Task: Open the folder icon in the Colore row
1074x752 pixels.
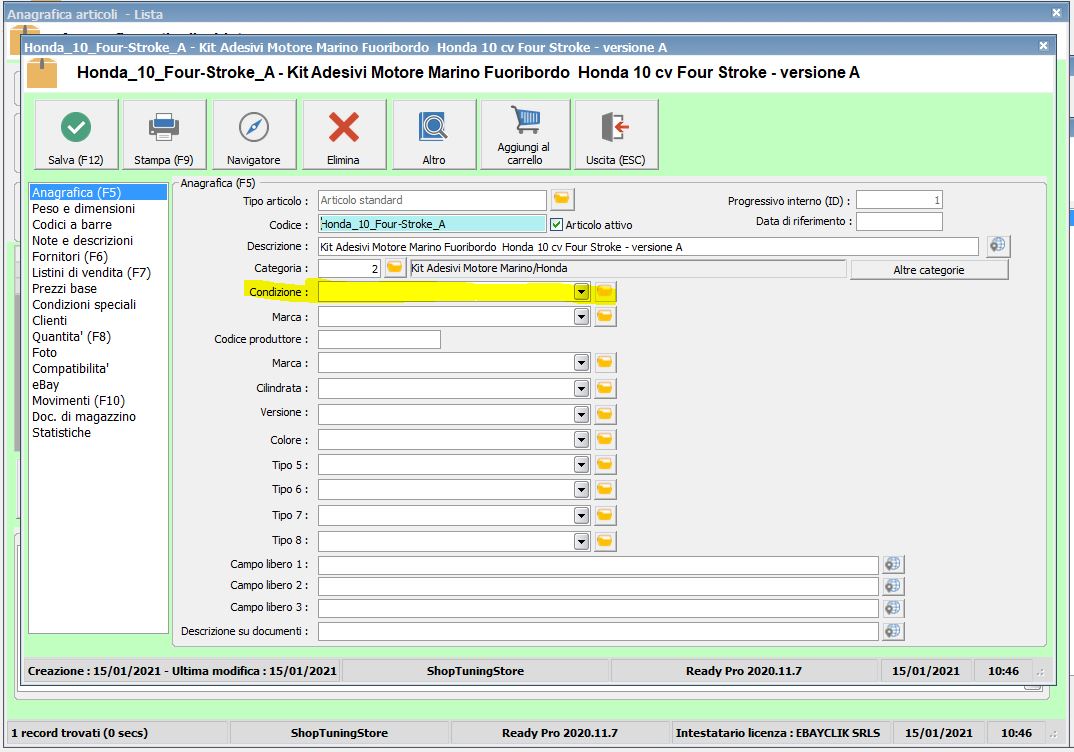Action: (605, 440)
